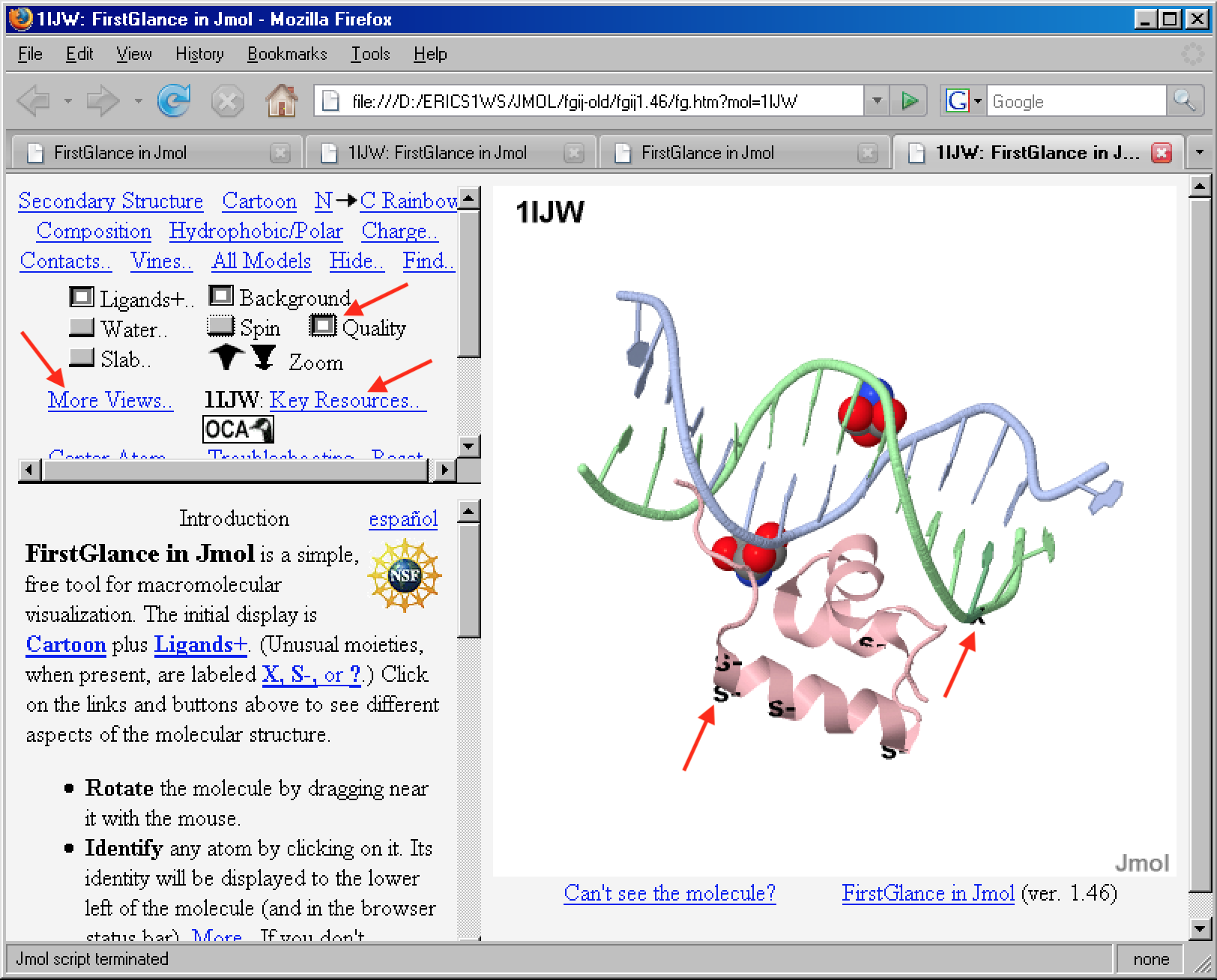The height and width of the screenshot is (980, 1217).
Task: Reload the current page
Action: coord(174,100)
